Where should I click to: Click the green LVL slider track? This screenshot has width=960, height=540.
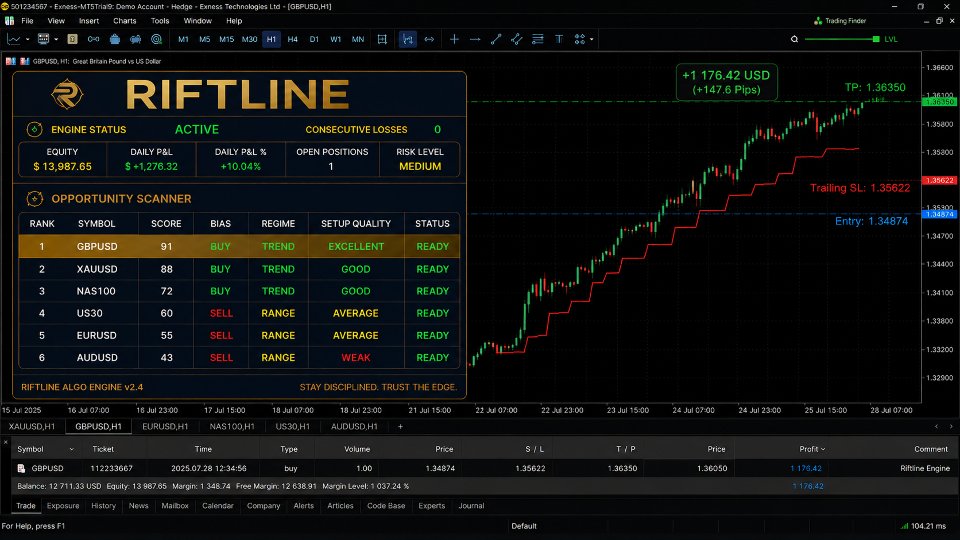click(839, 39)
